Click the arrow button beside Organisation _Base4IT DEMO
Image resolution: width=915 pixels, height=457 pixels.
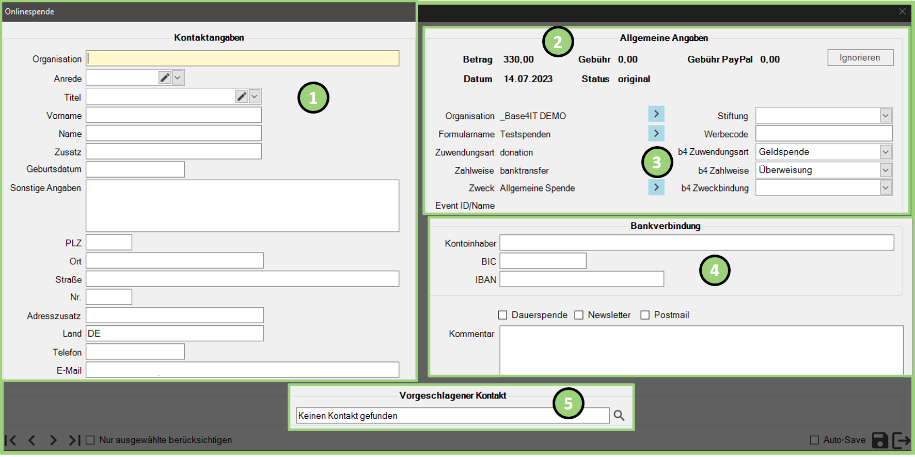(657, 115)
